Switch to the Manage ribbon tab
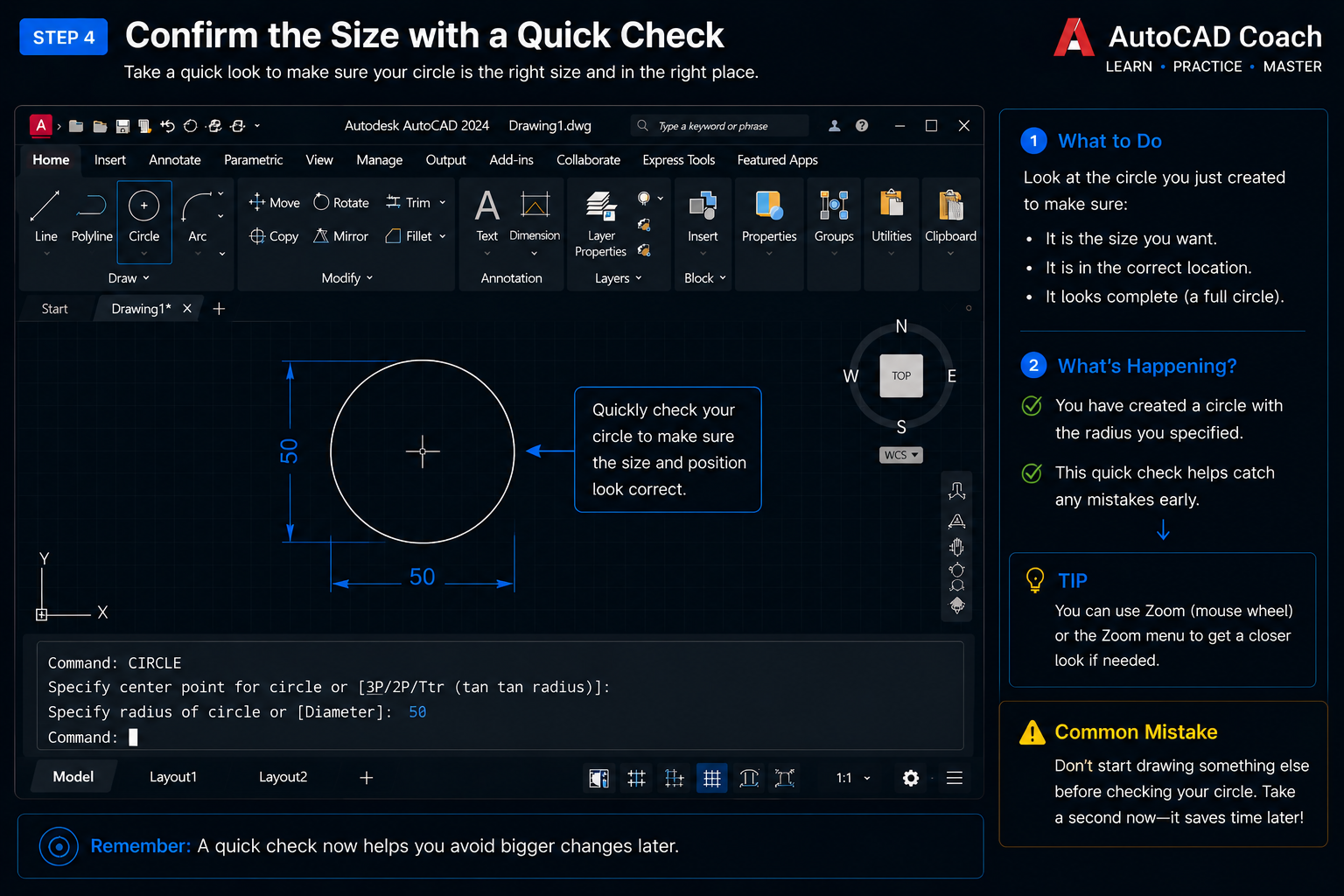This screenshot has width=1344, height=896. 380,160
